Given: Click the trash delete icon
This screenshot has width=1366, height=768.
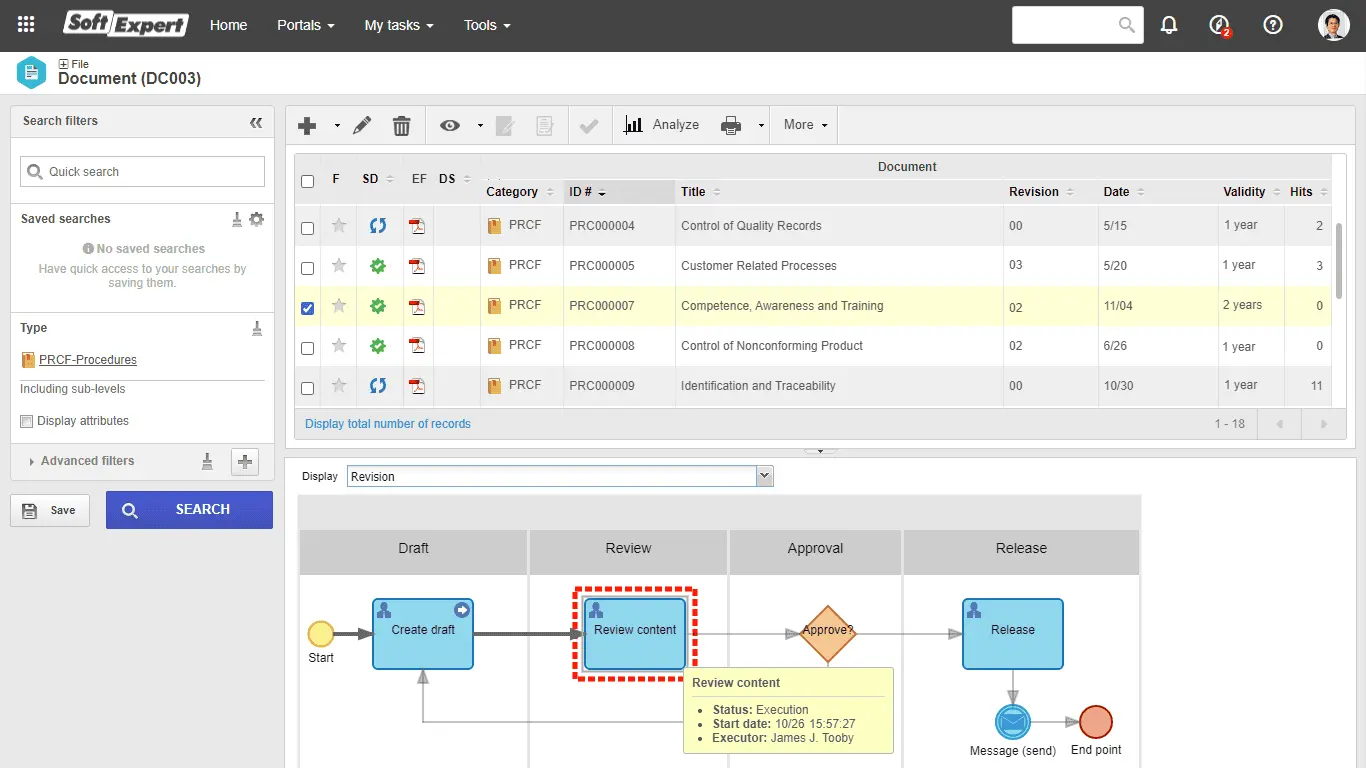Looking at the screenshot, I should coord(401,125).
